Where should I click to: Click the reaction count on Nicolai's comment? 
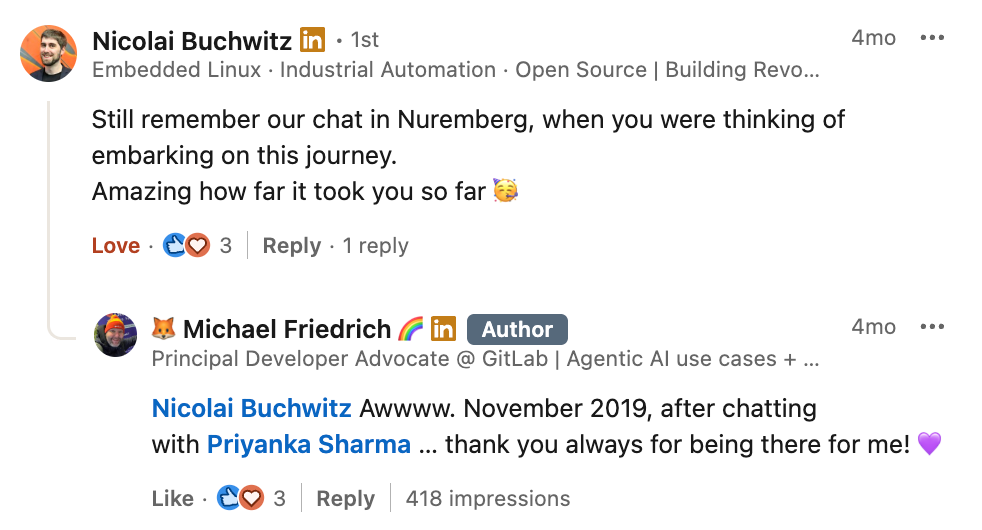tap(226, 246)
